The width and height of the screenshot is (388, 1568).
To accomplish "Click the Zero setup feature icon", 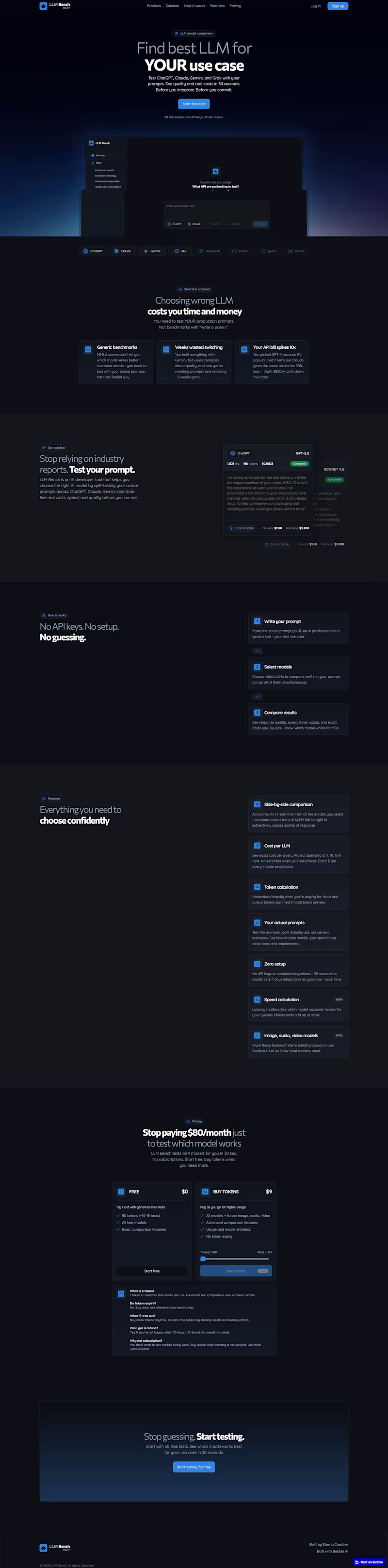I will tap(257, 964).
